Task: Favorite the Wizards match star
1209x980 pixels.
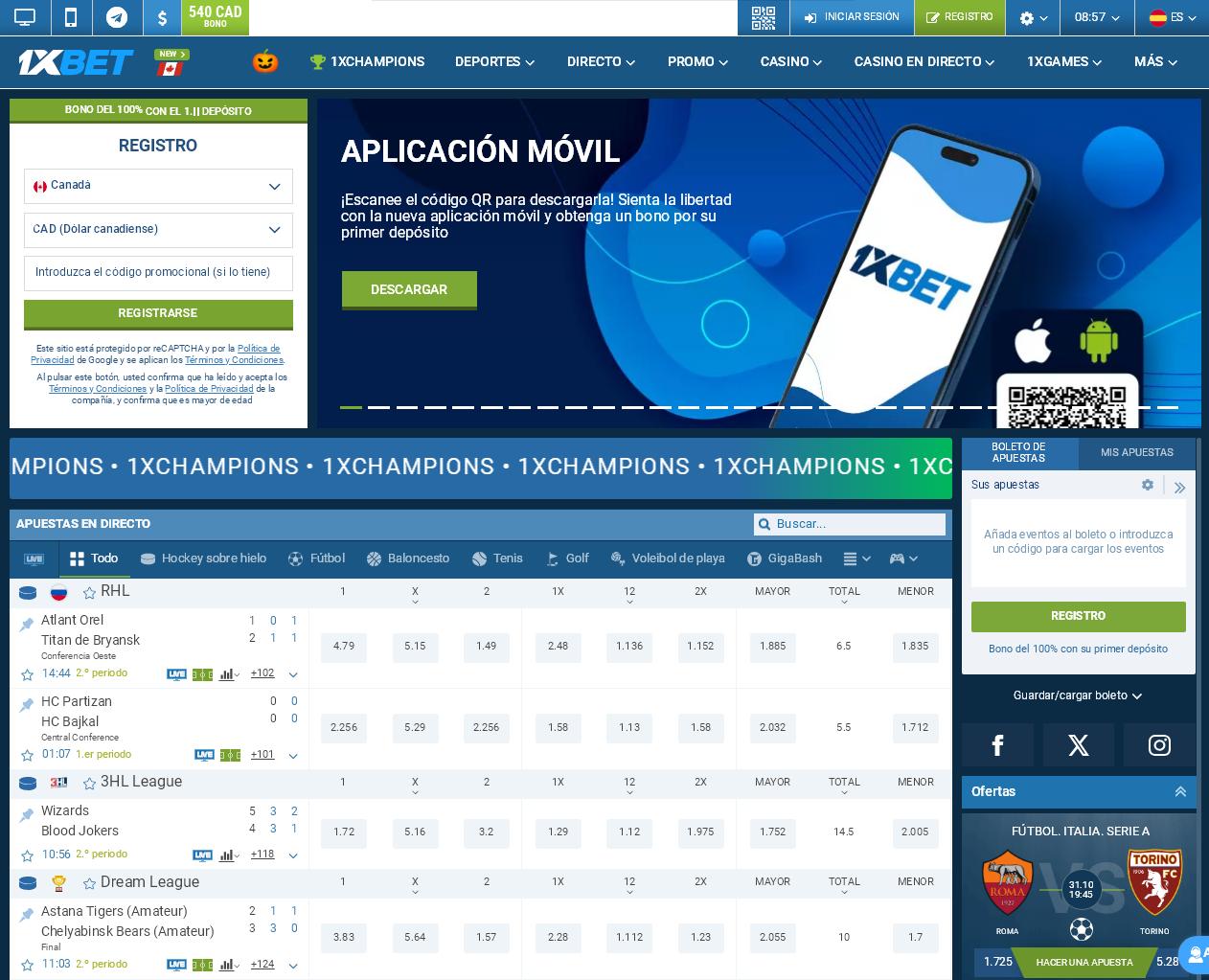Action: click(x=27, y=855)
